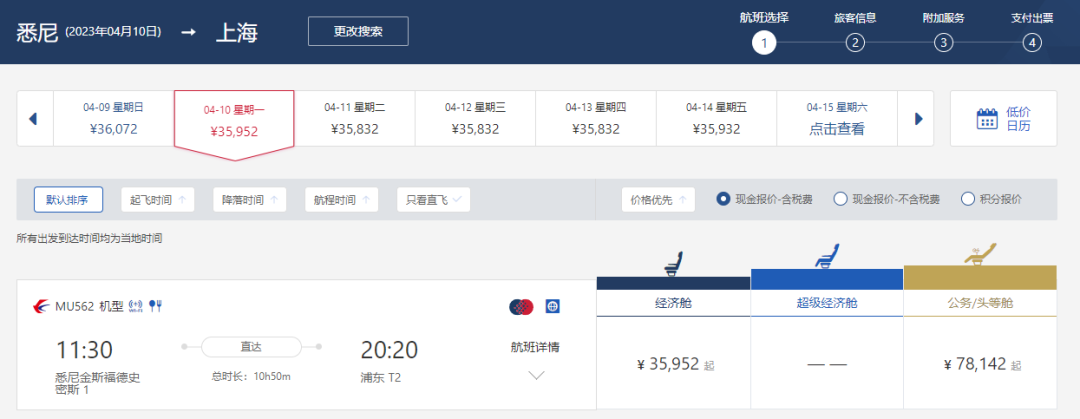The image size is (1080, 419).
Task: Click the business/first class recliner icon
Action: (x=979, y=254)
